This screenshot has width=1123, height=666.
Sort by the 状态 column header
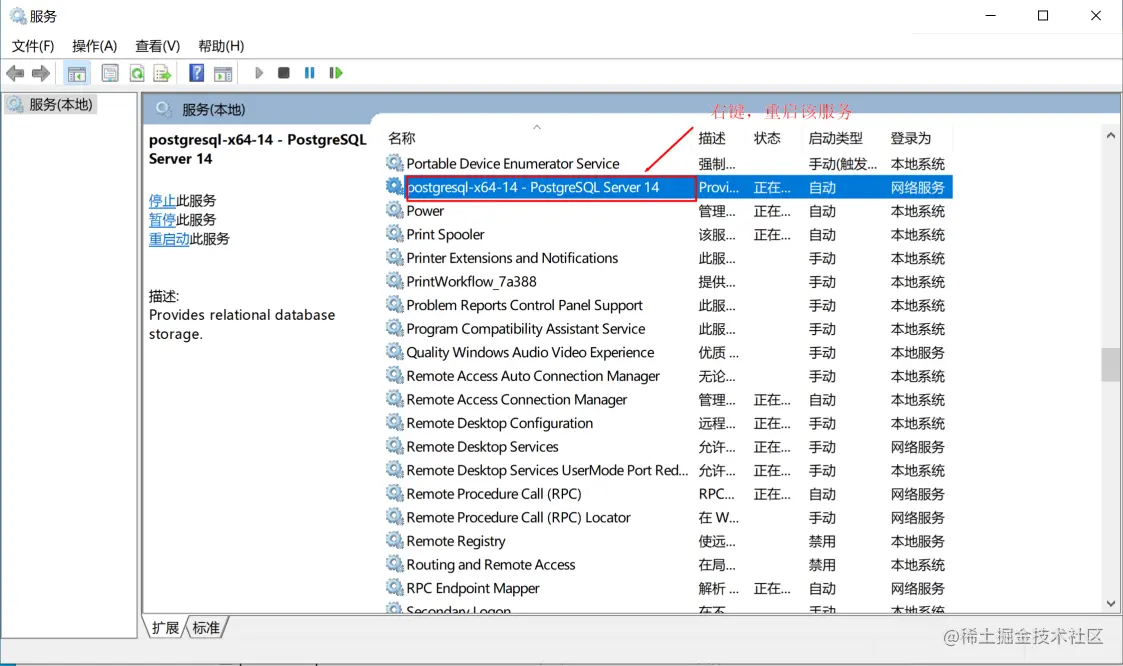coord(767,138)
